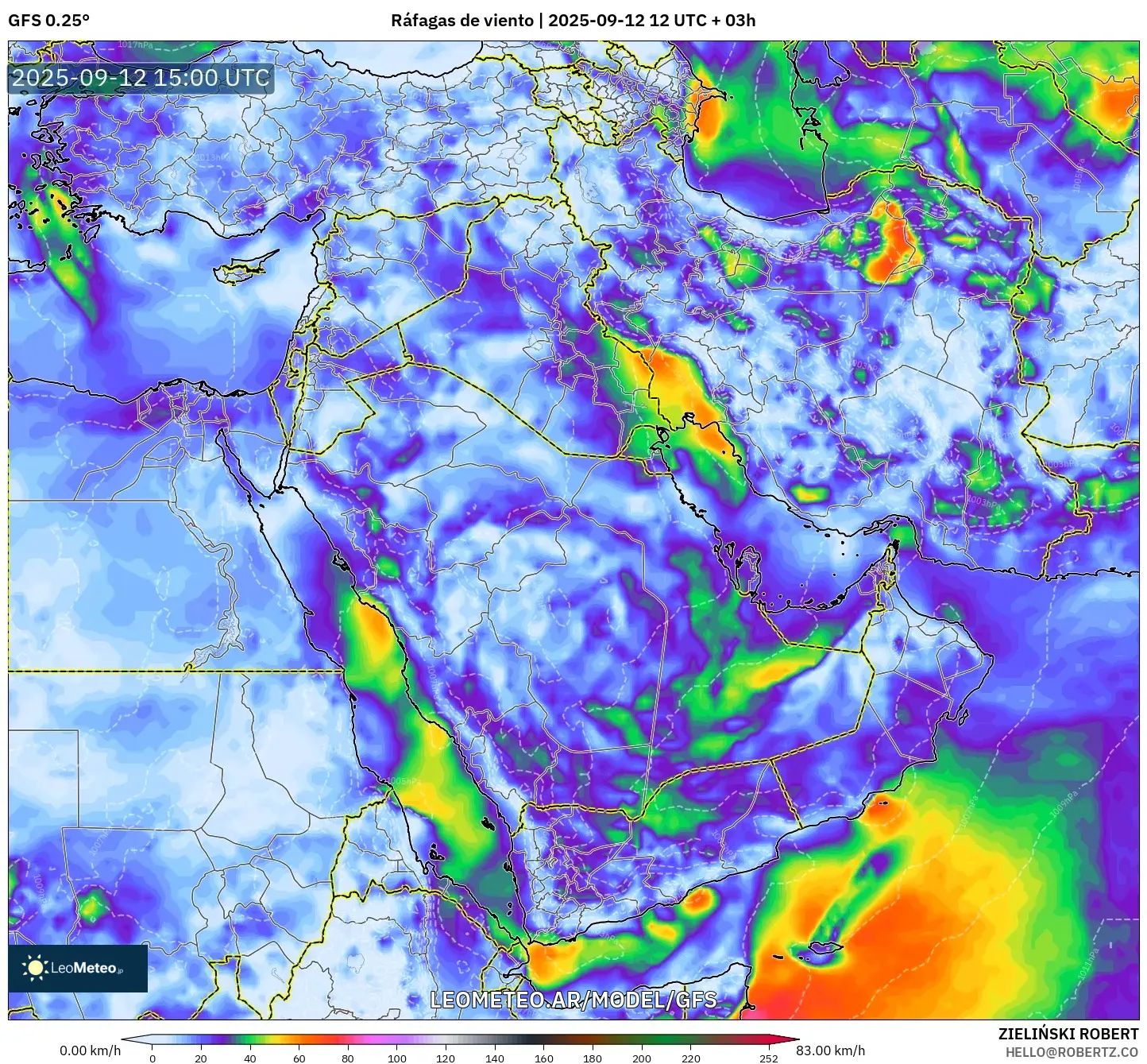The height and width of the screenshot is (1064, 1147).
Task: Click the ZIELIŃSKI ROBERT author name
Action: coord(1068,1034)
